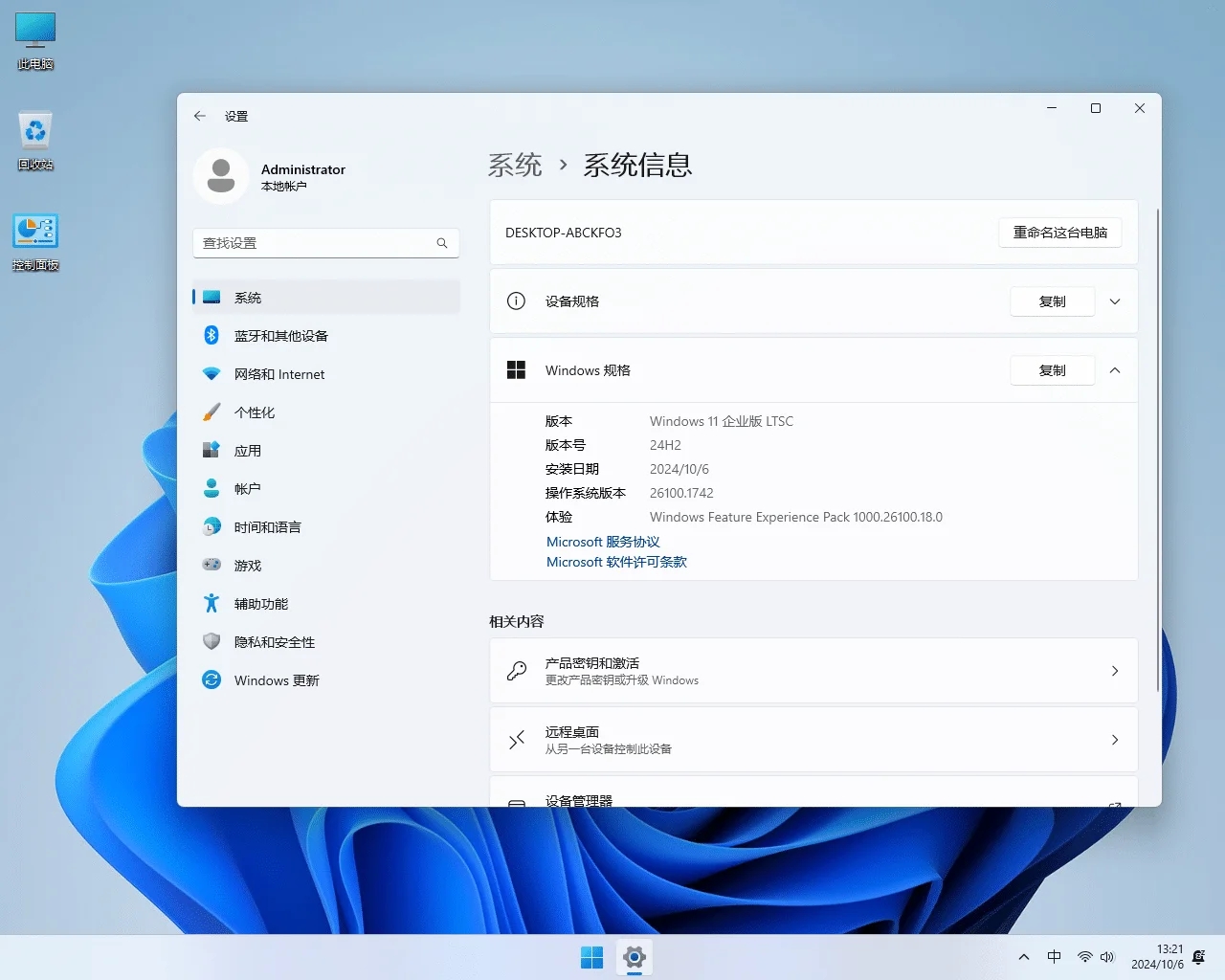Open the Start menu on taskbar

[592, 957]
